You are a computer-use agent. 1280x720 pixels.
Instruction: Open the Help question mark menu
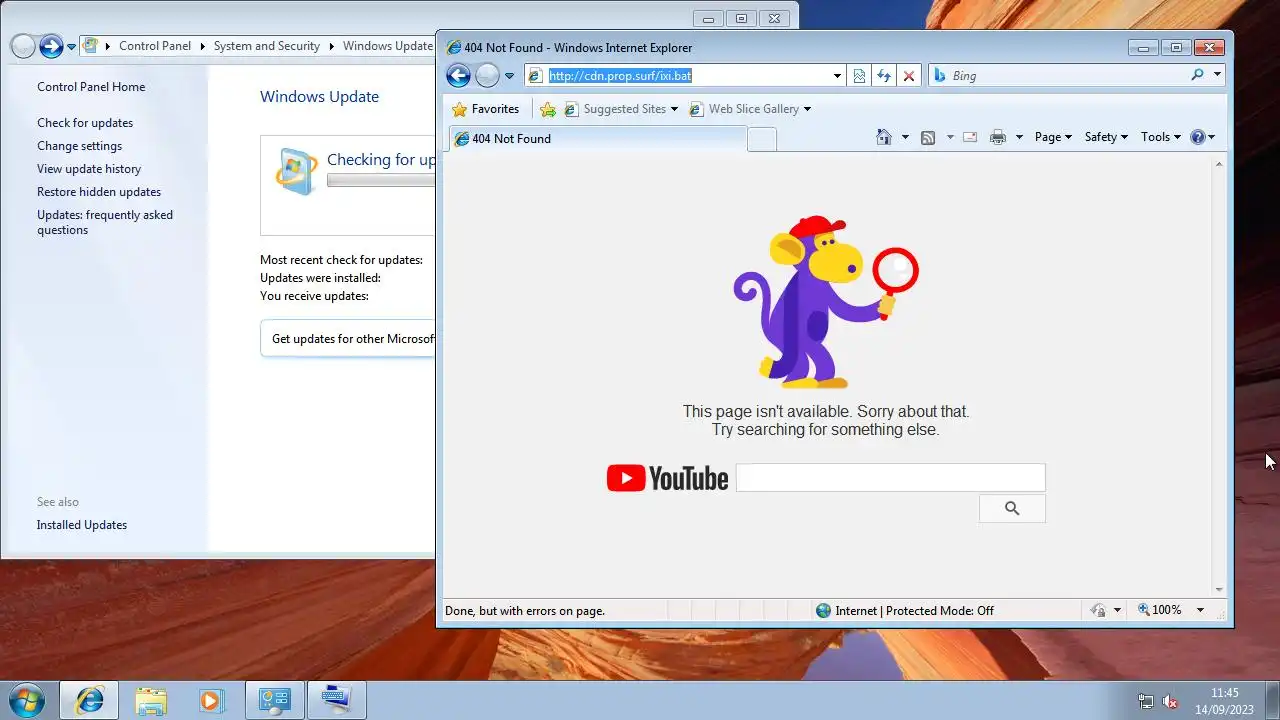click(x=1203, y=137)
